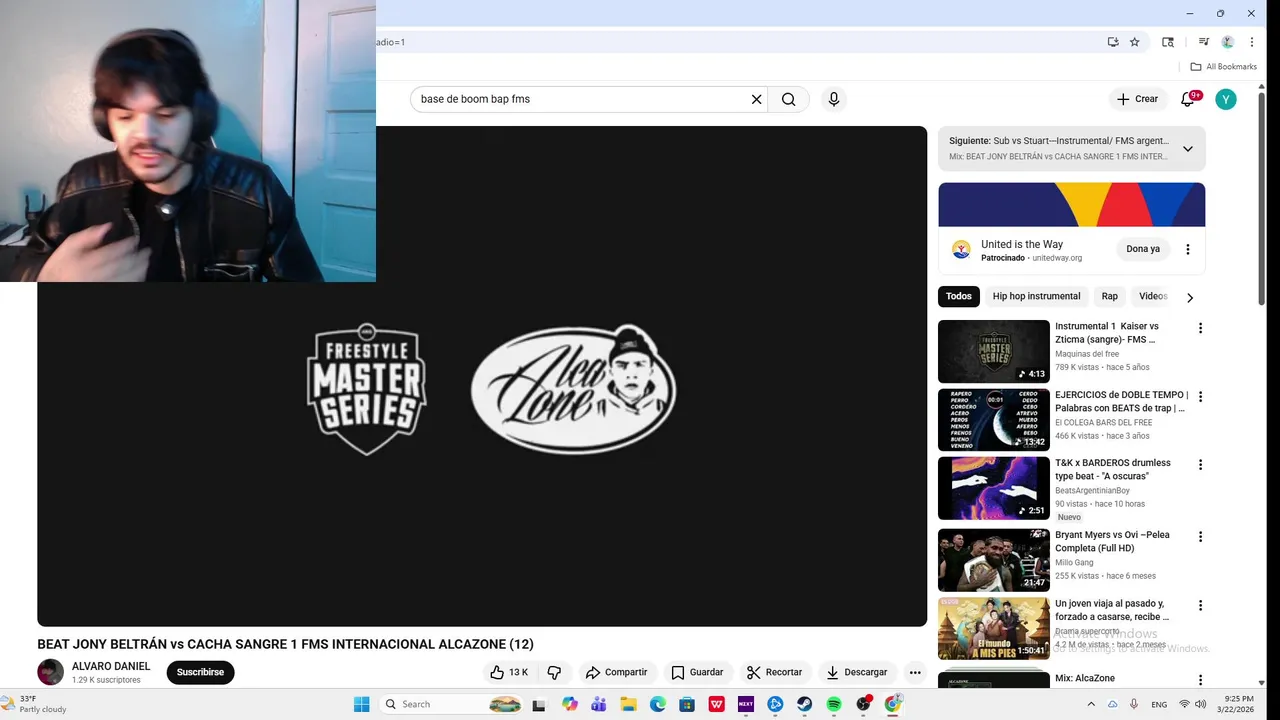Screen dimensions: 1280x720
Task: Click the Crear button
Action: (x=1138, y=99)
